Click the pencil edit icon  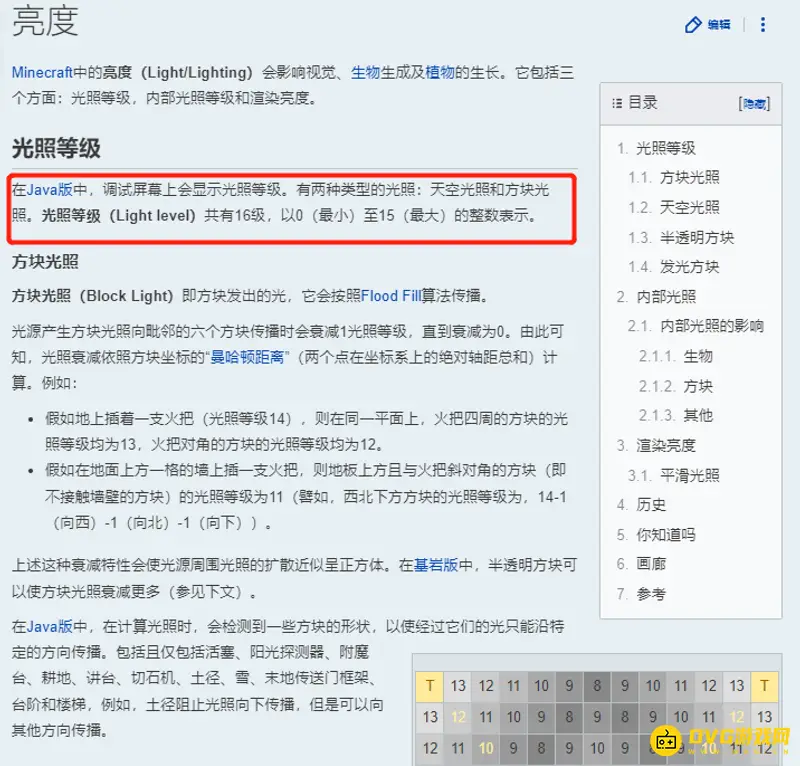point(693,25)
